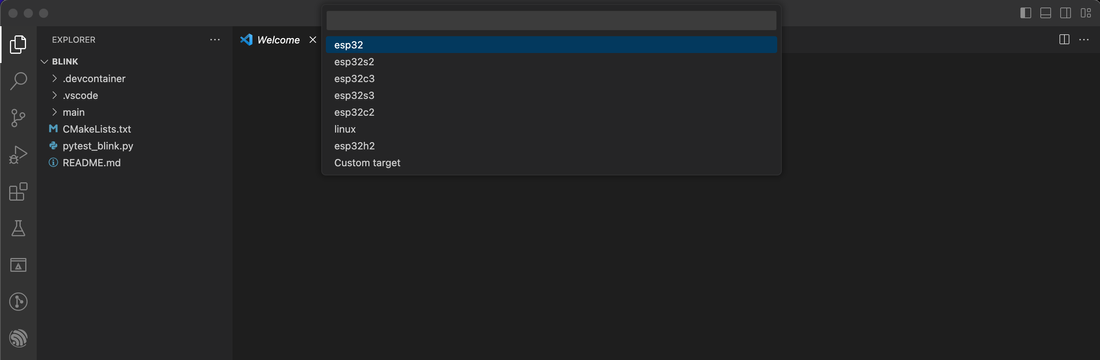This screenshot has height=360, width=1100.
Task: Open the ESP-IDF Explorer icon
Action: (x=18, y=338)
